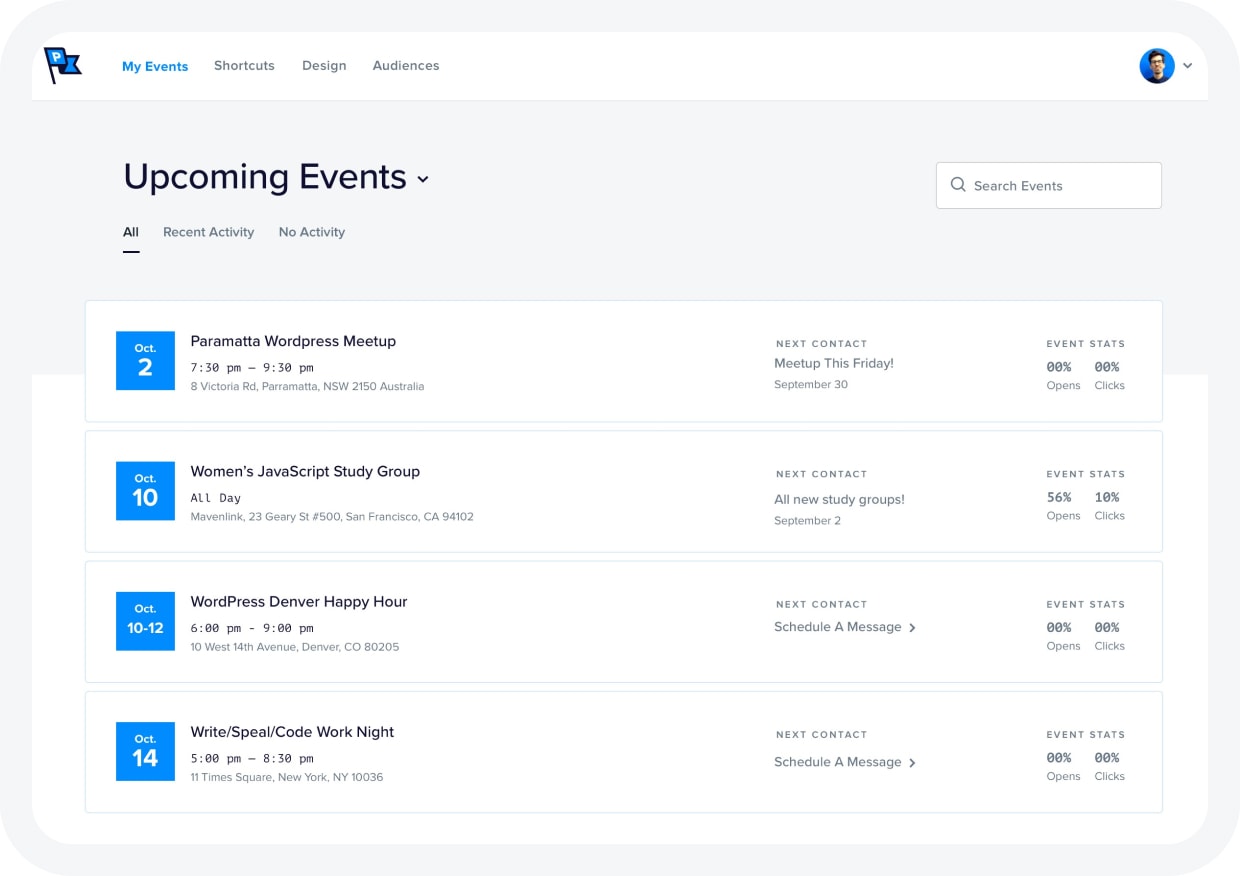Select the All tab
The width and height of the screenshot is (1240, 876).
point(131,232)
